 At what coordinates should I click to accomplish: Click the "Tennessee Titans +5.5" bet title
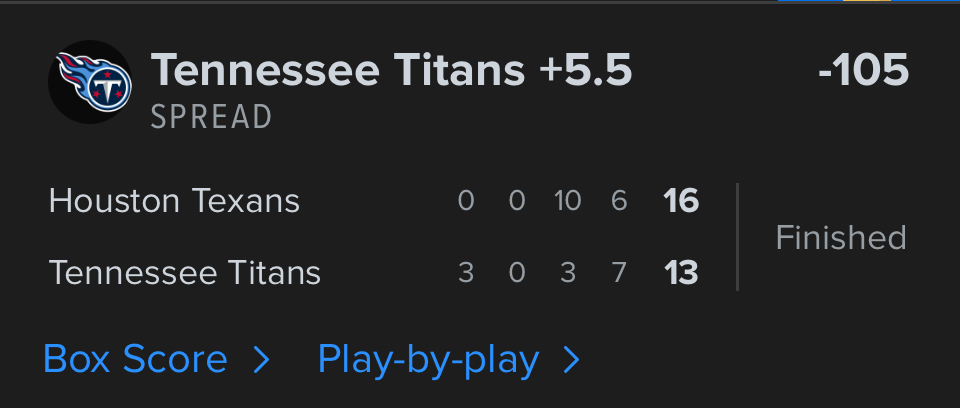click(391, 72)
